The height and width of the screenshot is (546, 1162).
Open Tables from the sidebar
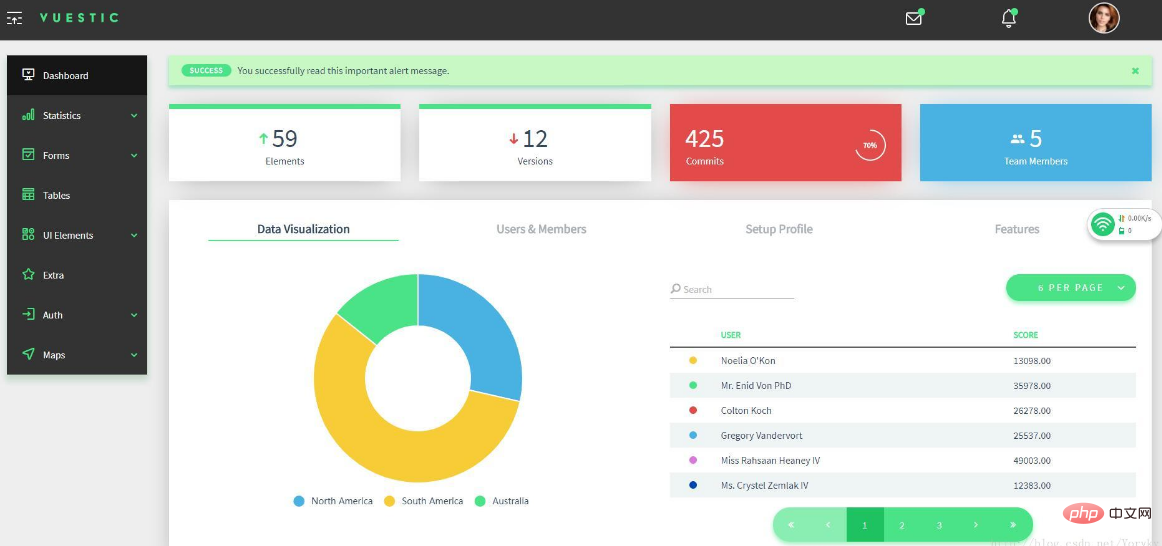(56, 195)
